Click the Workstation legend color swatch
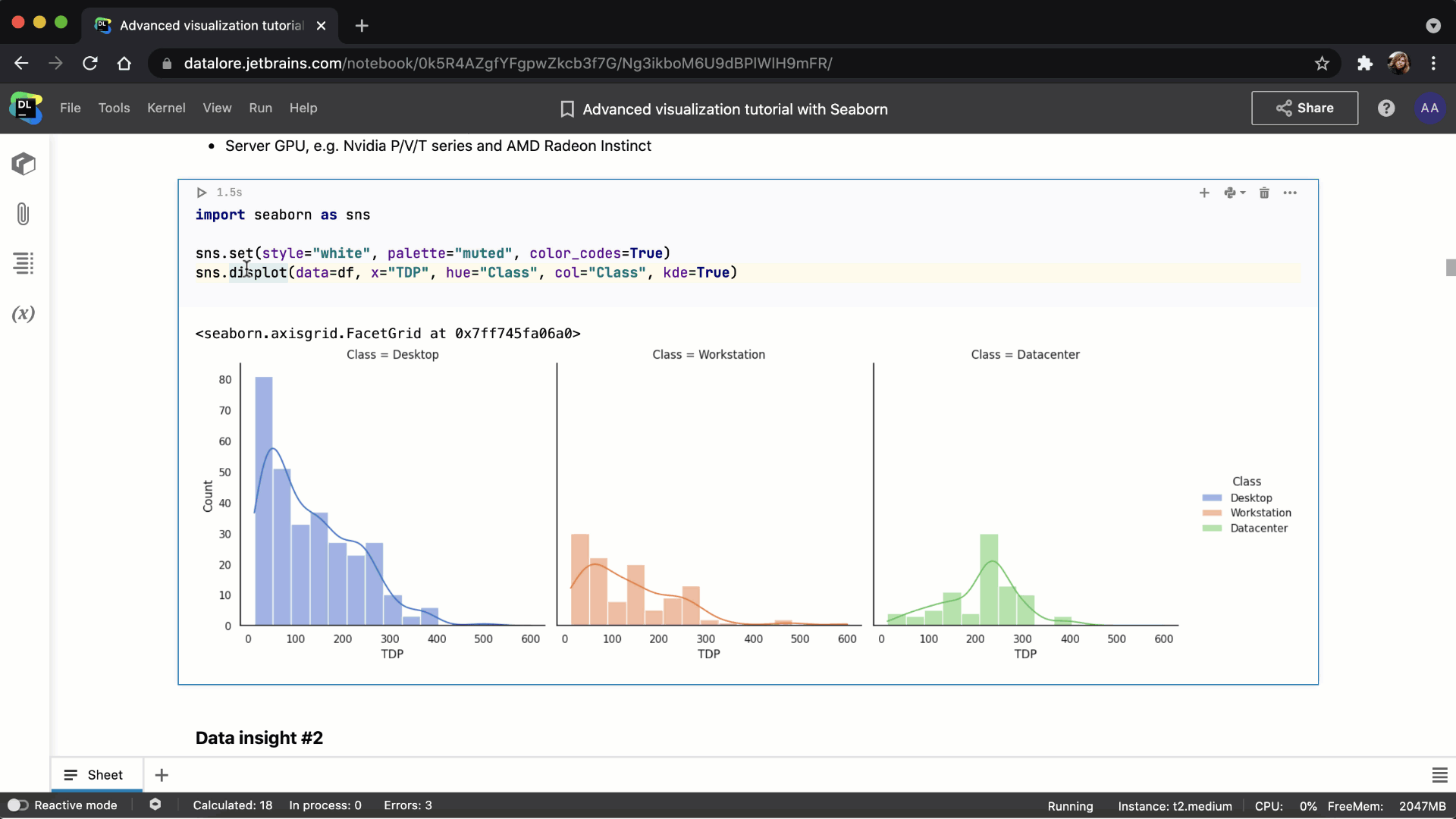The height and width of the screenshot is (819, 1456). click(x=1212, y=513)
